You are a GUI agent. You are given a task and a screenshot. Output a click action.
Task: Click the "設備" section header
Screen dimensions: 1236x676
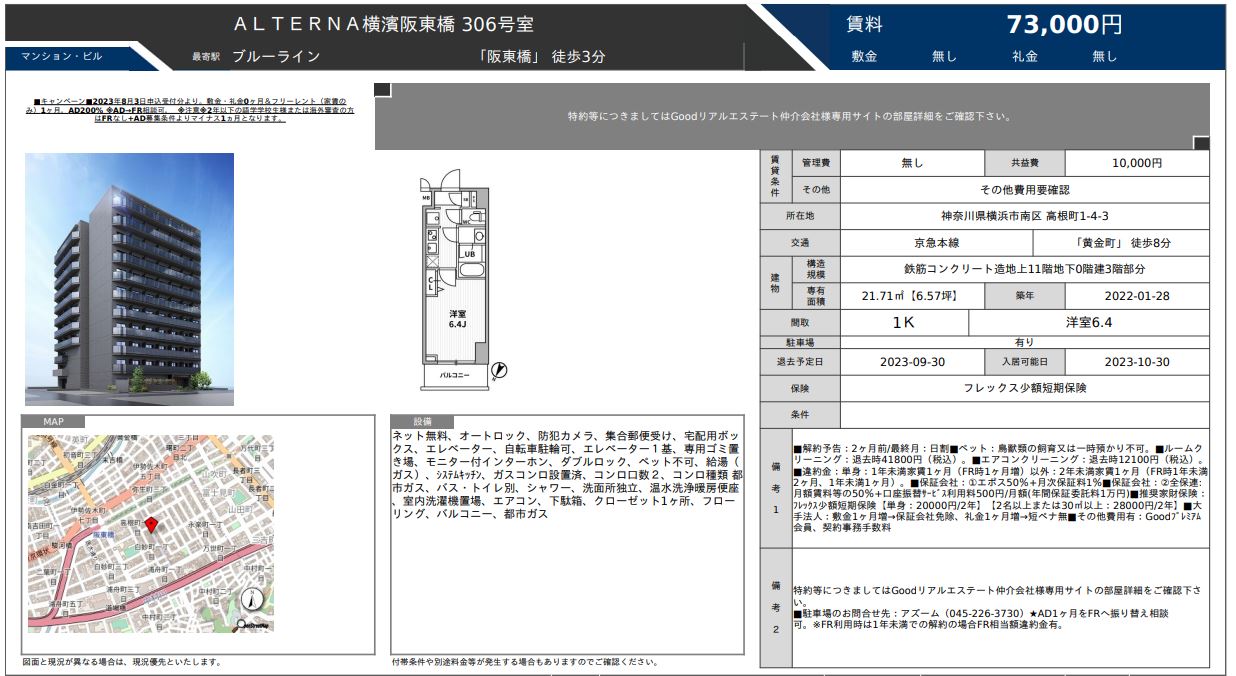click(x=422, y=422)
